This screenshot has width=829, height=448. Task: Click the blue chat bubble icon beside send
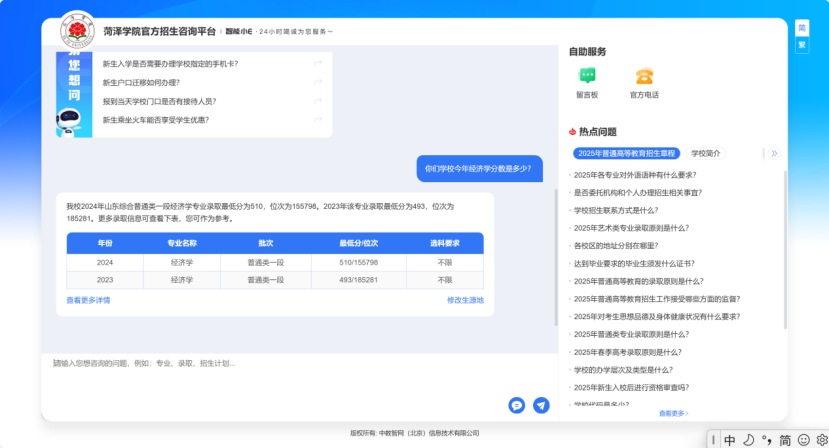[x=517, y=405]
